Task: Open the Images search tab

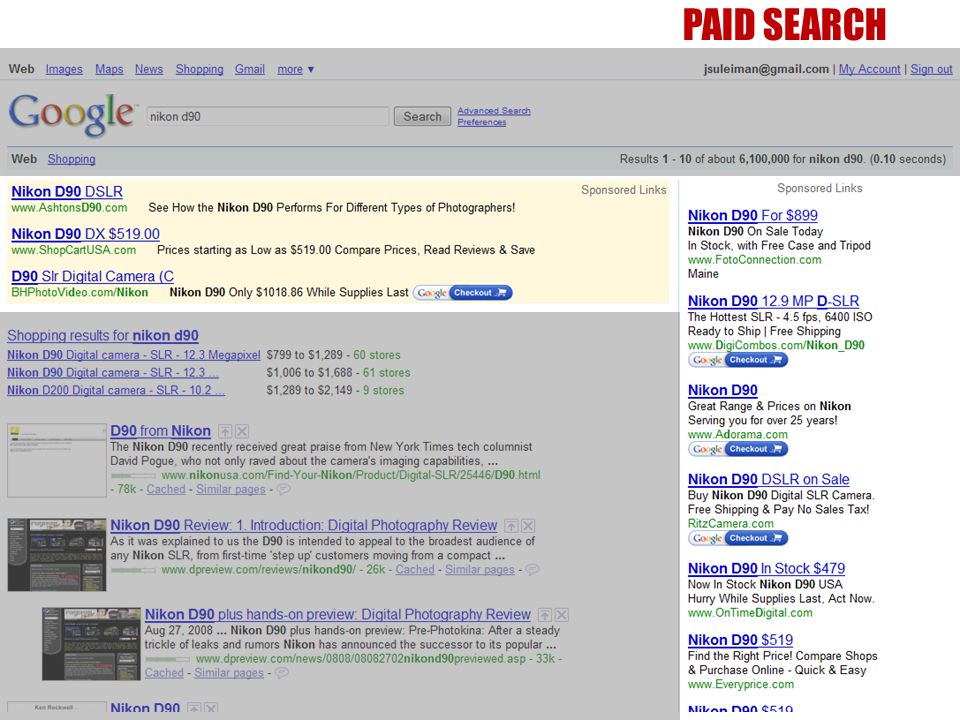Action: tap(64, 69)
